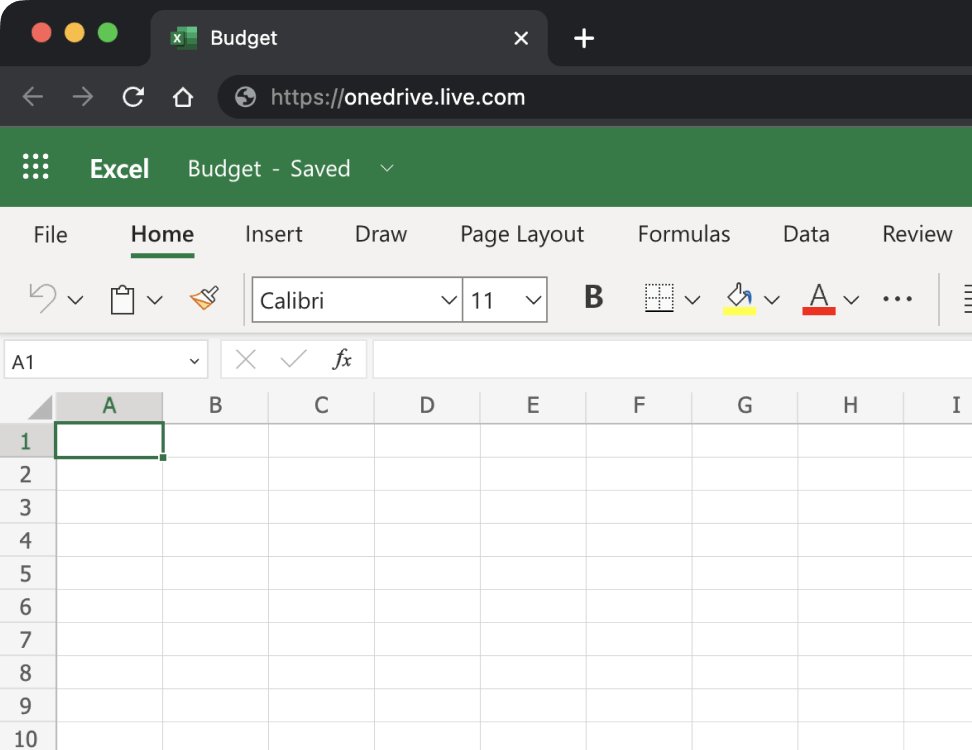Expand the Borders dropdown arrow
972x750 pixels.
coord(692,300)
